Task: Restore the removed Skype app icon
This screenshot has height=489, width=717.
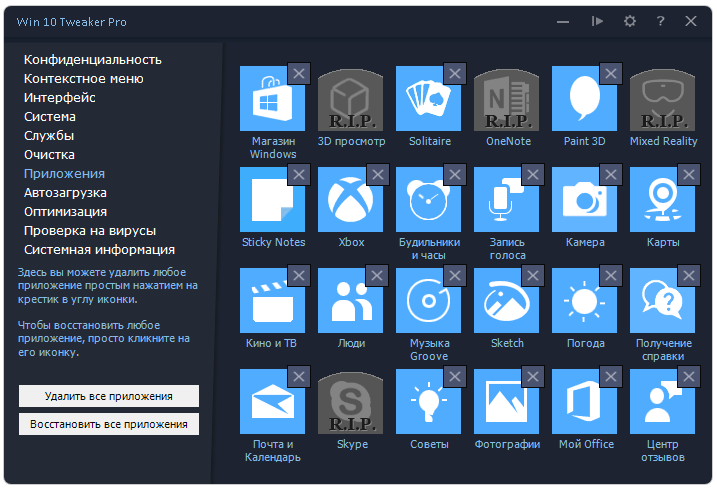Action: click(349, 403)
